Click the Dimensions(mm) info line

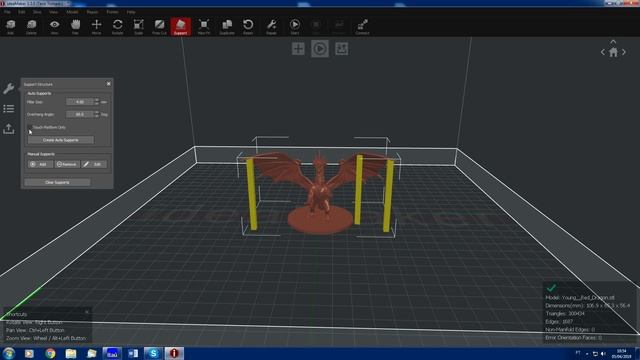tap(587, 306)
